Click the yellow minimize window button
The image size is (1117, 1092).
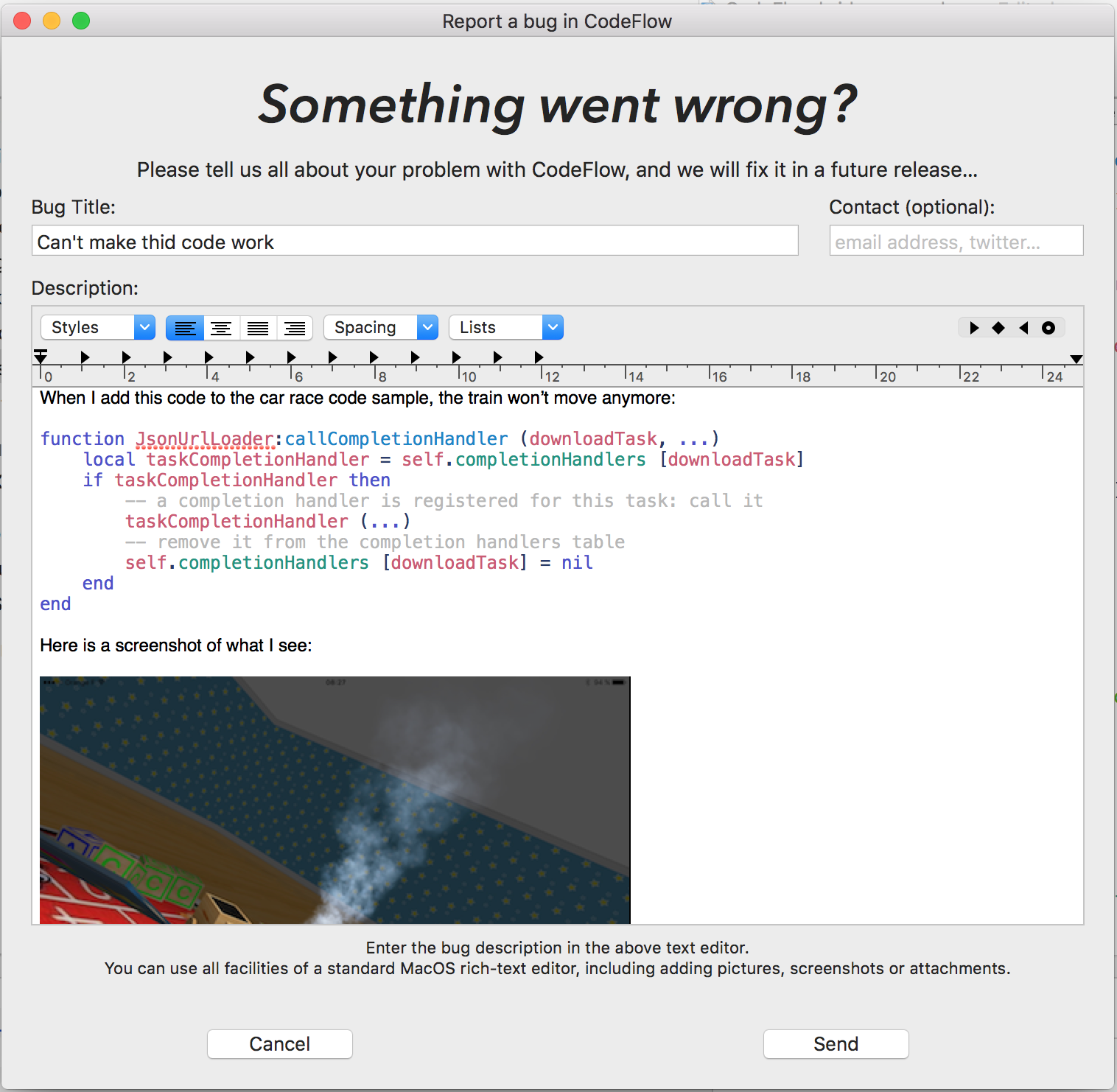pyautogui.click(x=52, y=21)
